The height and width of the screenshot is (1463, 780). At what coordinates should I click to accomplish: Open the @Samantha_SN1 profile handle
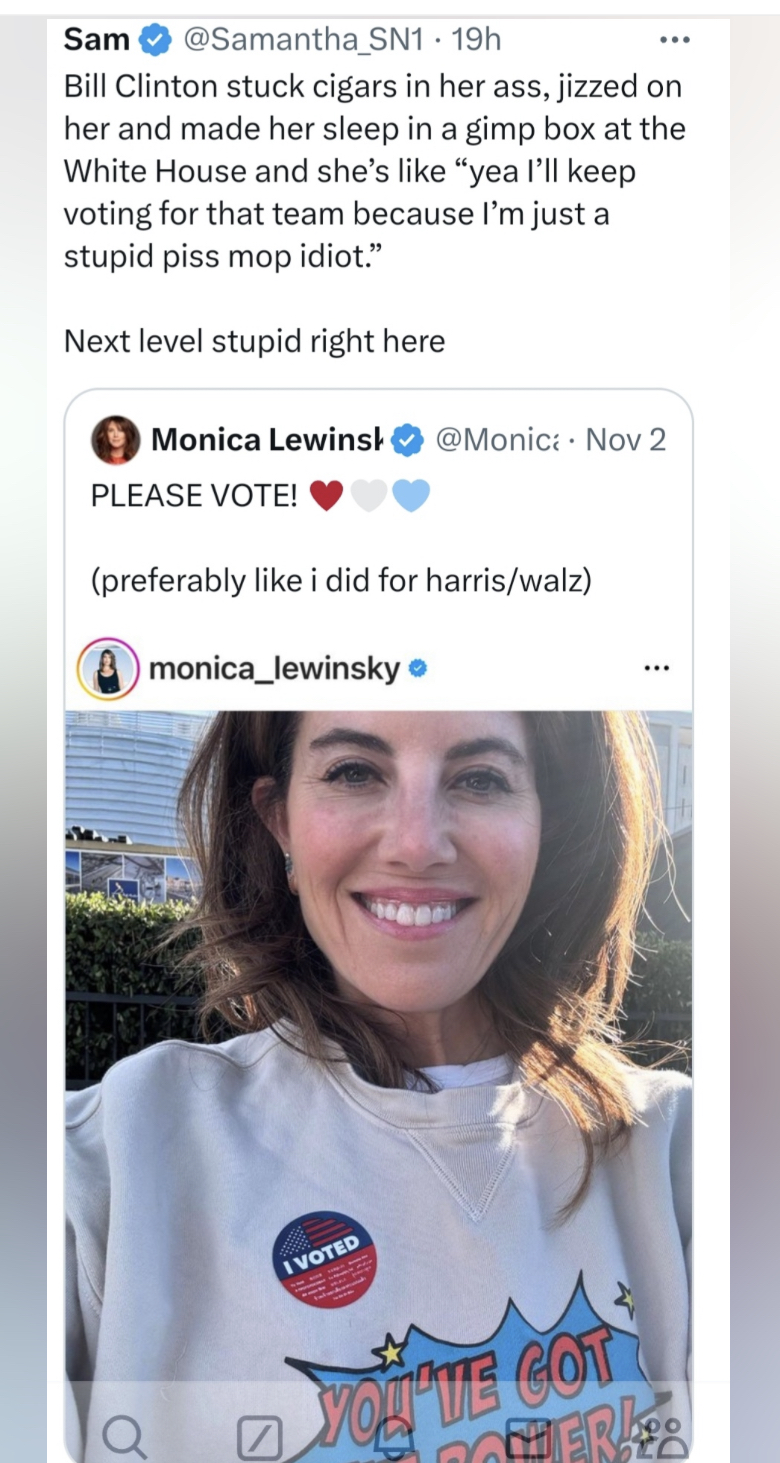[x=304, y=40]
